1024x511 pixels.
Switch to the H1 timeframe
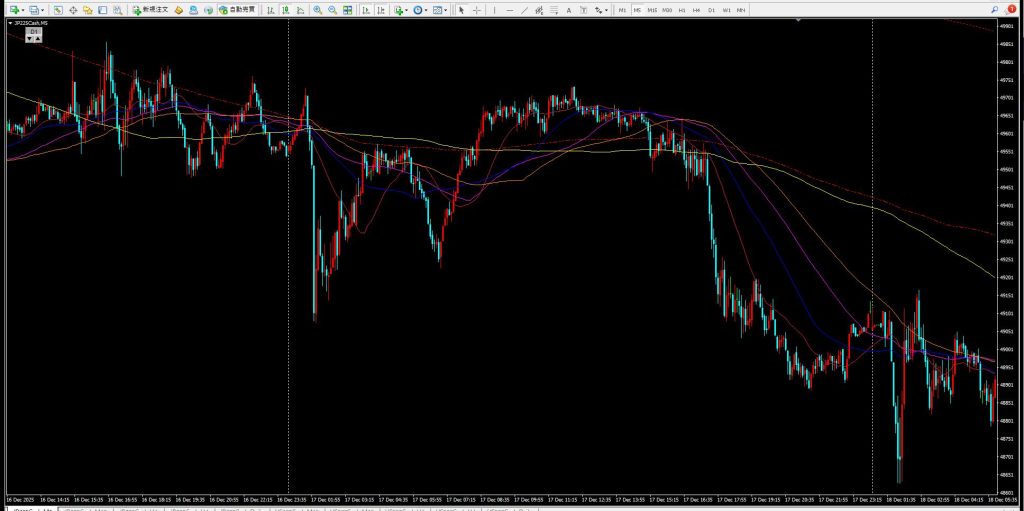pos(682,10)
